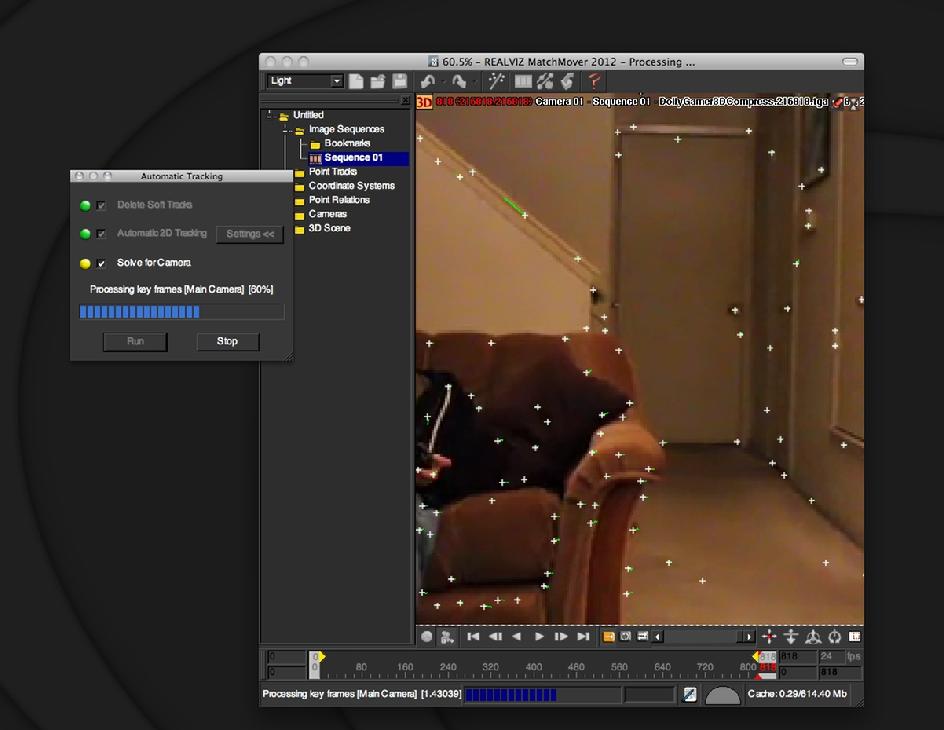Open the Light workspace dropdown
The height and width of the screenshot is (730, 944).
point(305,81)
